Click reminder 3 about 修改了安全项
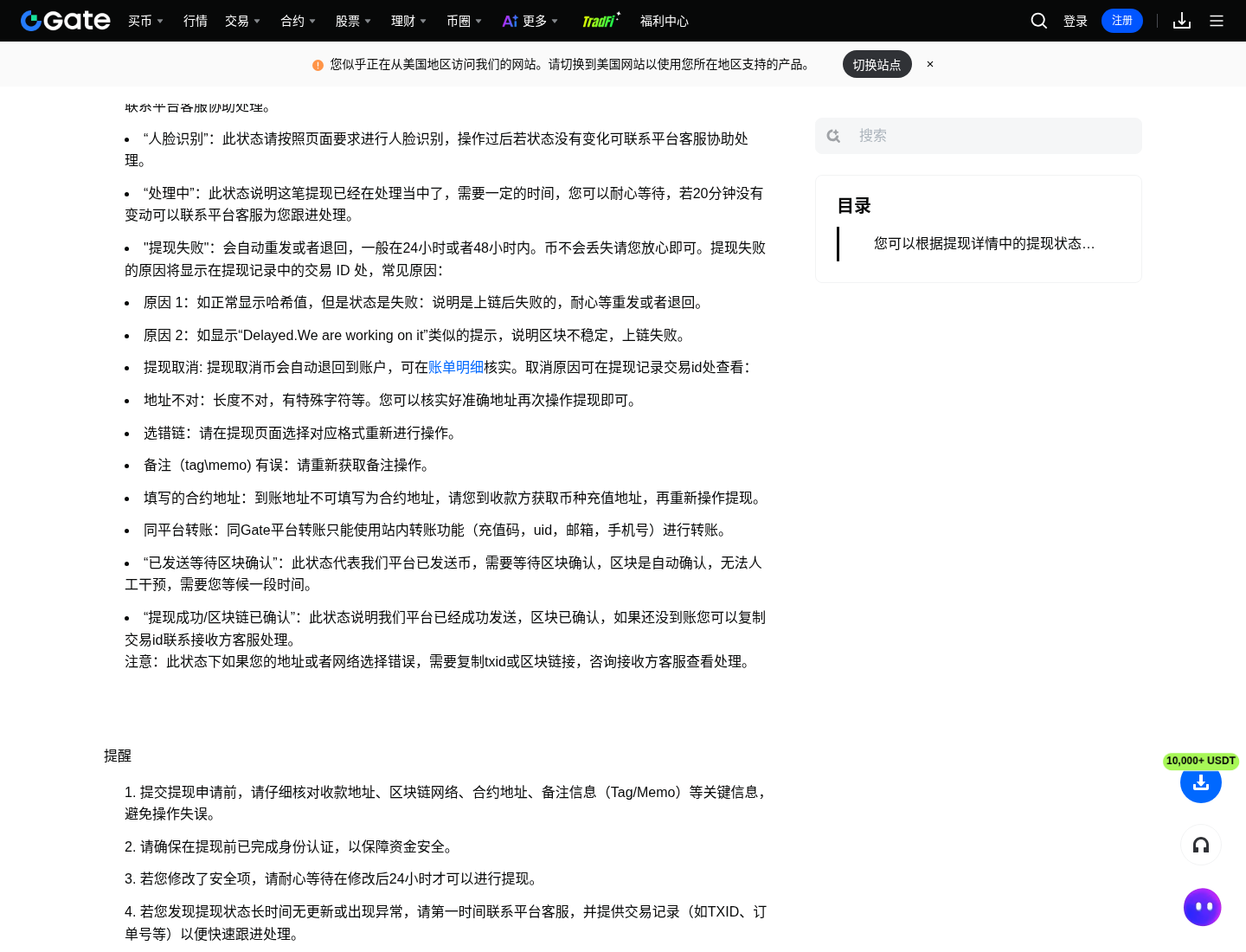The image size is (1246, 952). pos(334,878)
